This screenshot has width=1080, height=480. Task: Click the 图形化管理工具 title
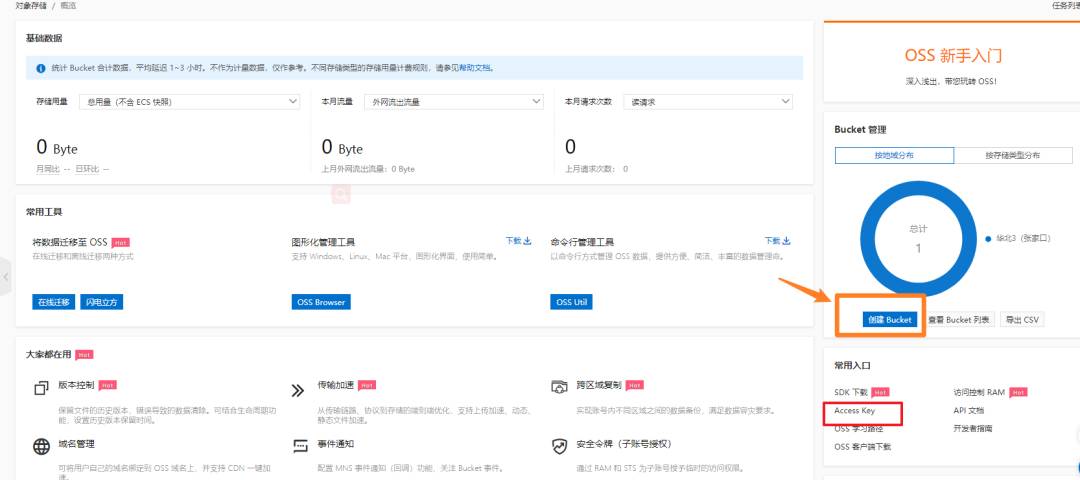coord(323,242)
